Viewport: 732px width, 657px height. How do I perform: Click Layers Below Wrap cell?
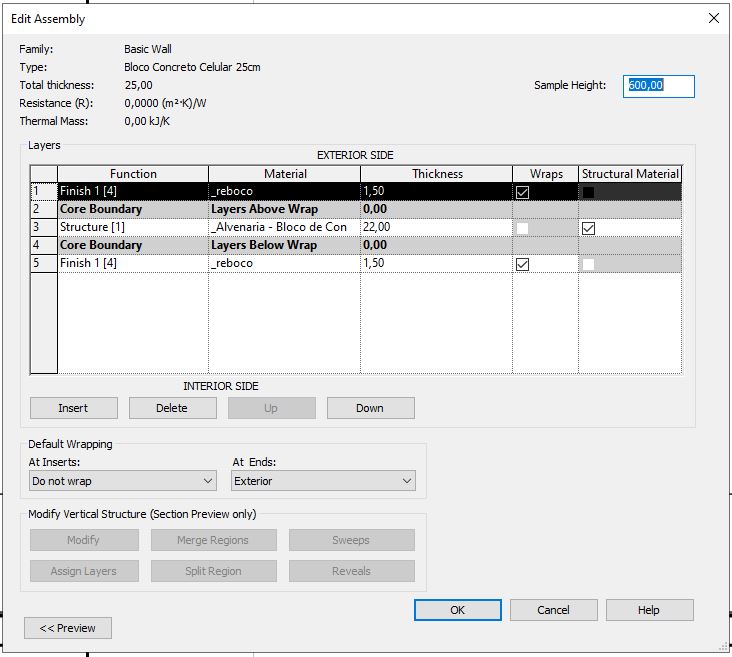tap(285, 245)
